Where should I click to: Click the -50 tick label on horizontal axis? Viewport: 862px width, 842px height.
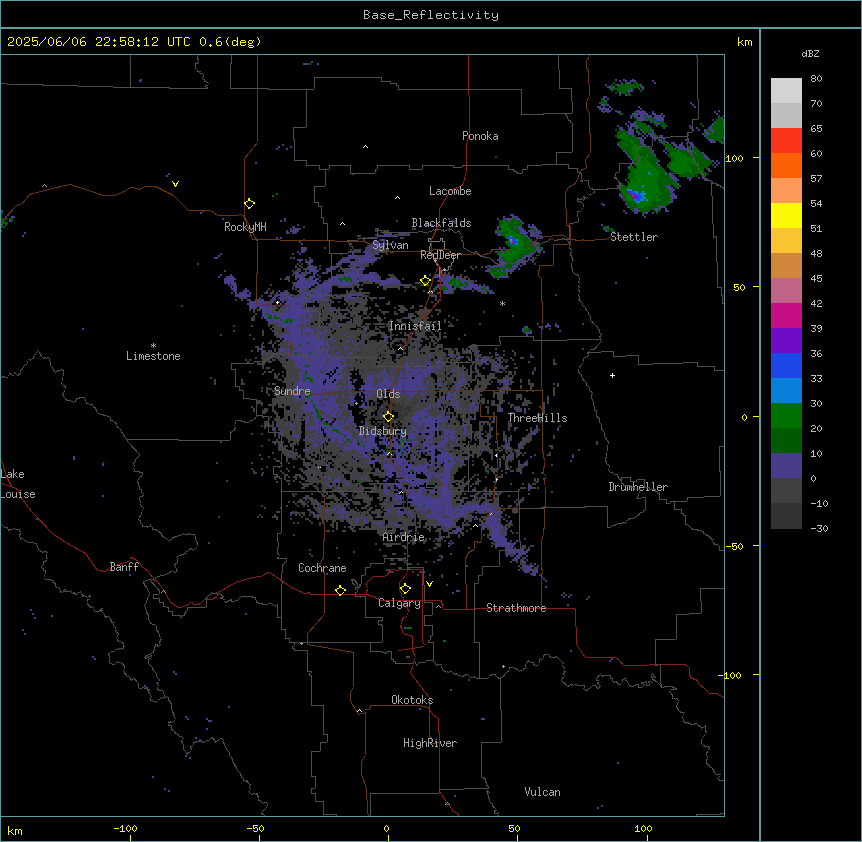point(255,828)
